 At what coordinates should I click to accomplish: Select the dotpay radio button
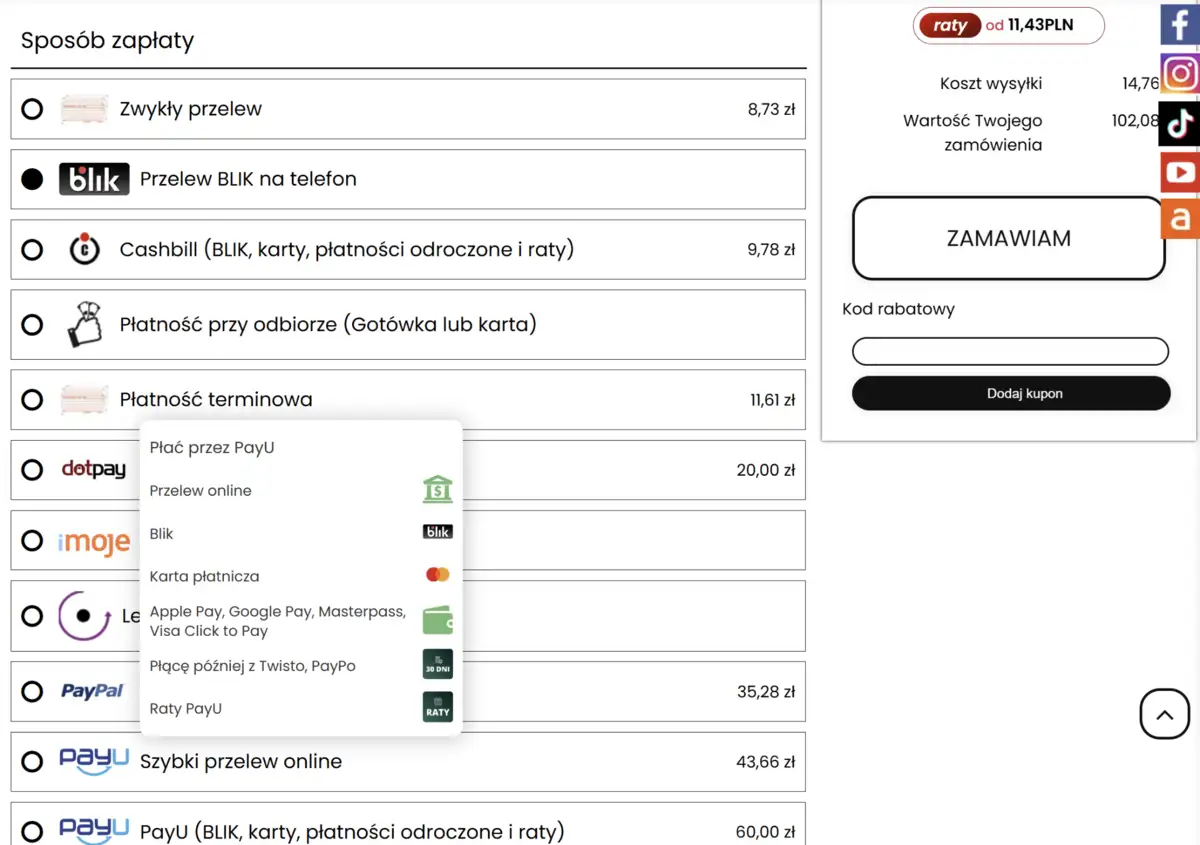(x=32, y=469)
